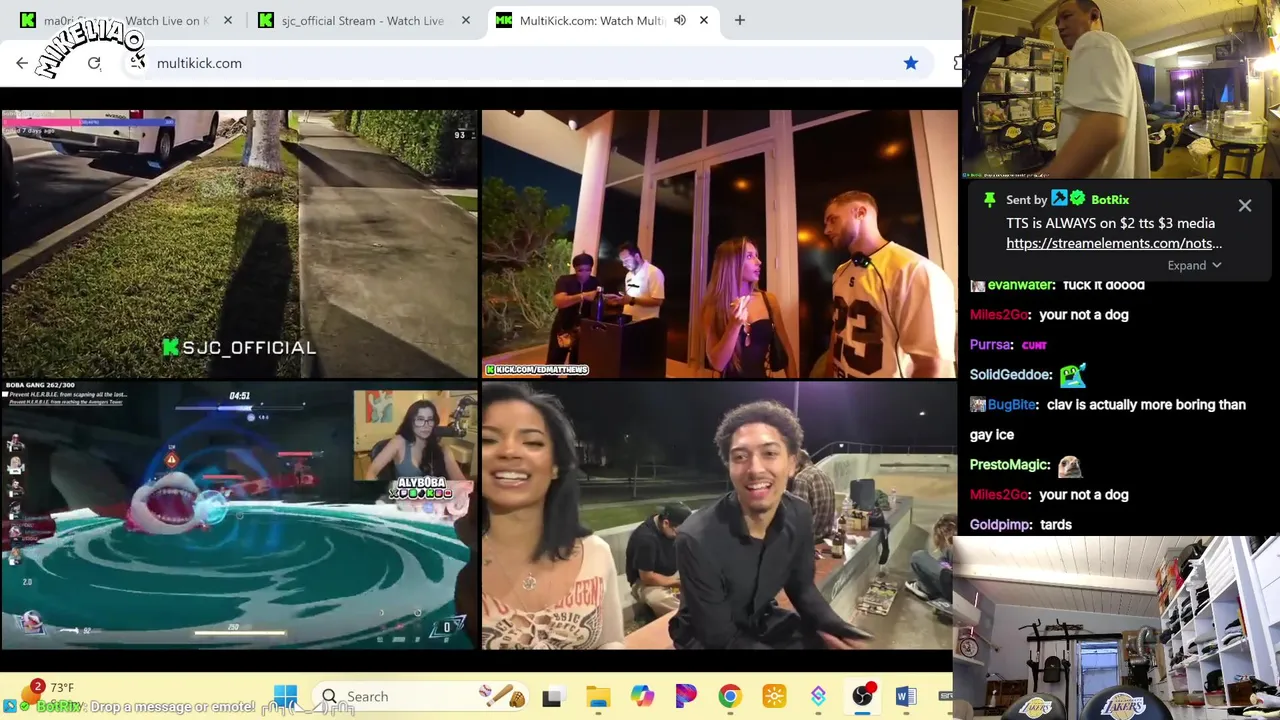This screenshot has width=1280, height=720.
Task: Launch Copilot from the taskbar
Action: pos(642,696)
